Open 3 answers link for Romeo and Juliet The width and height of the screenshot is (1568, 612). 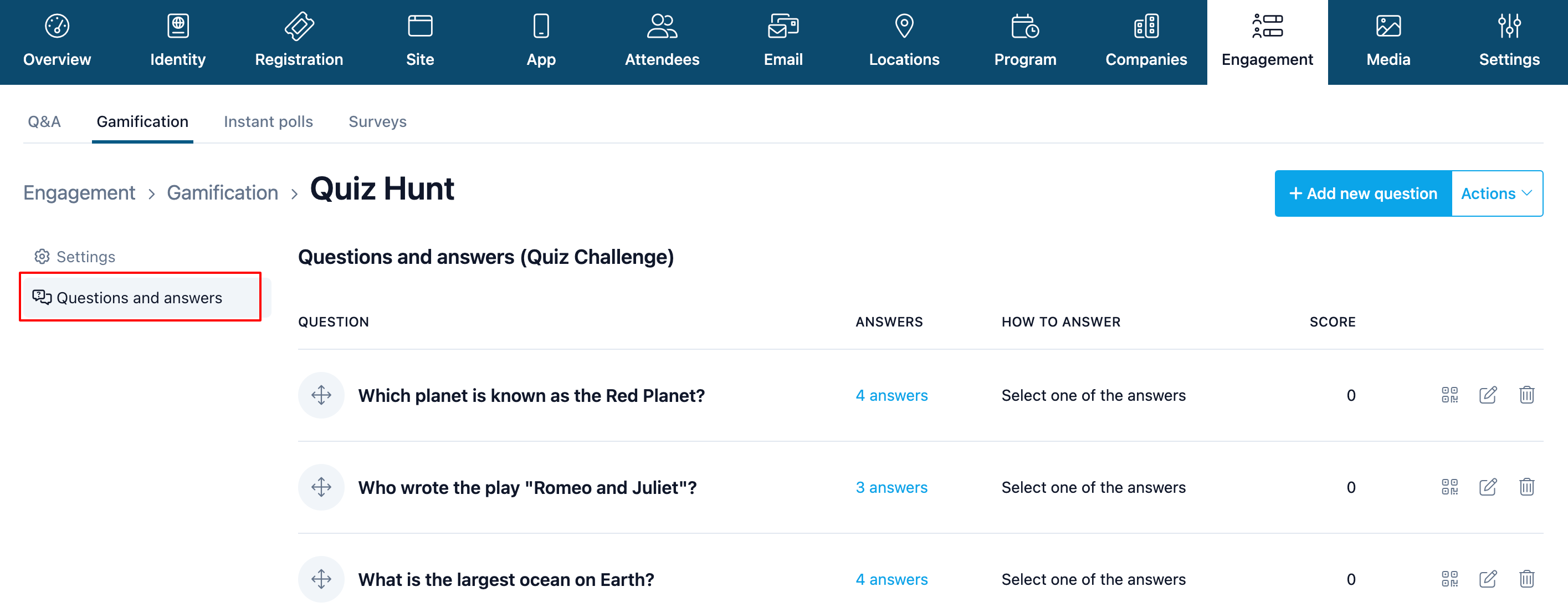coord(891,487)
